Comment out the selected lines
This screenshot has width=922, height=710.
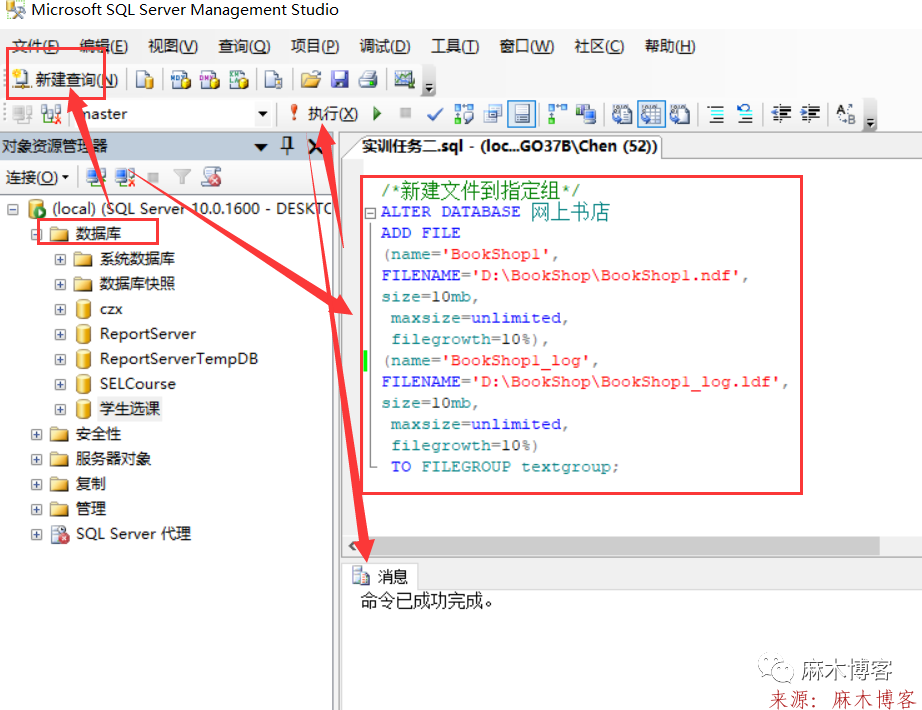point(716,114)
